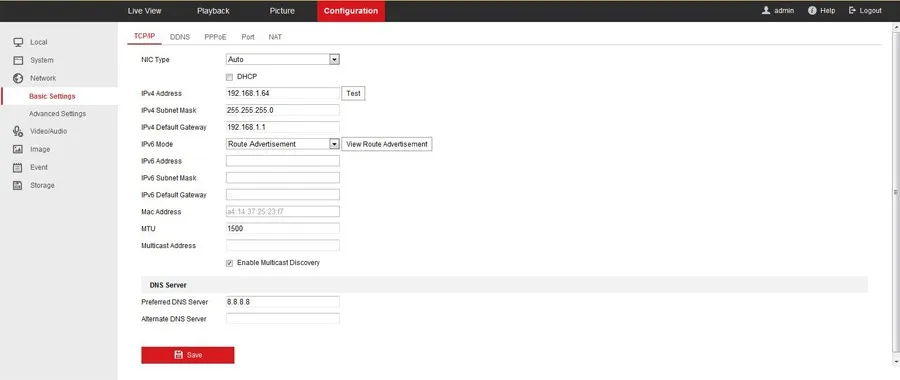Uncheck Enable Multicast Discovery

[x=229, y=263]
